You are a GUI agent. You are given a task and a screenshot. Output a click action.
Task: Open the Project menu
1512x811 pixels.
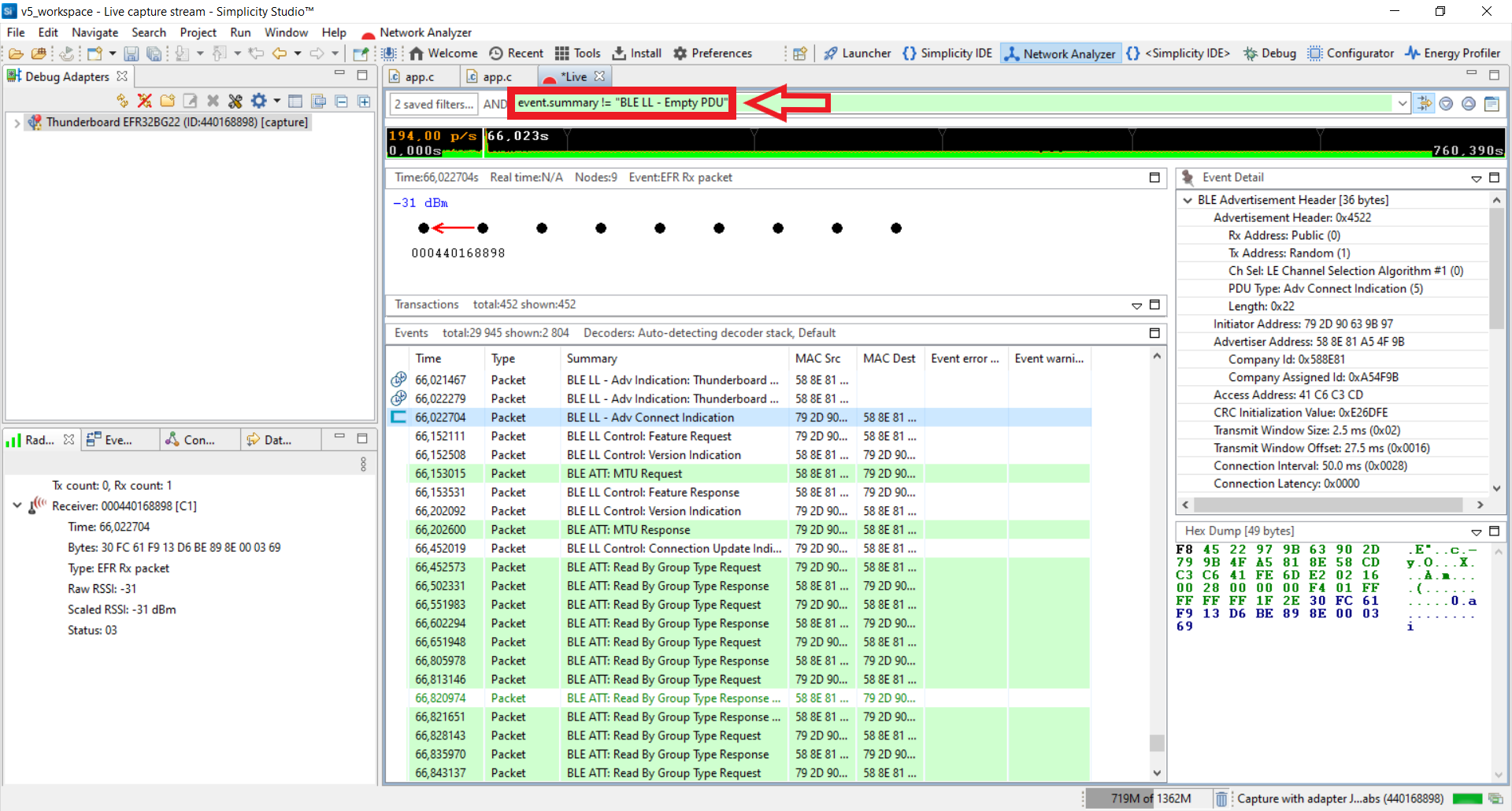coord(198,32)
